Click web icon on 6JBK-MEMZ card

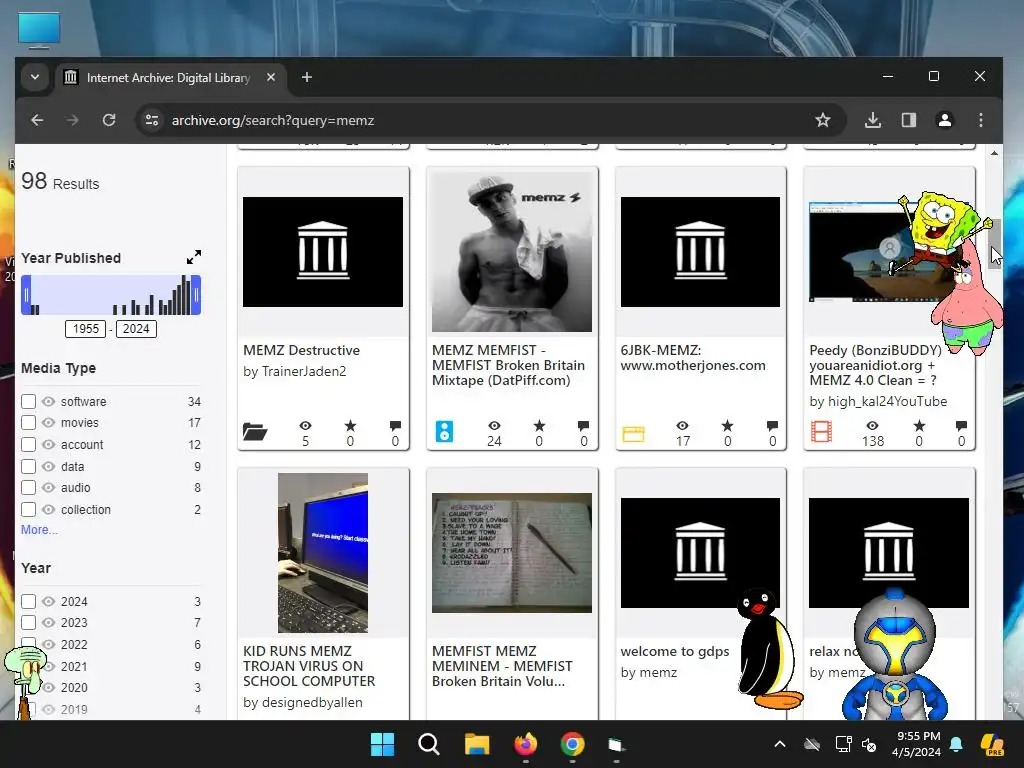click(633, 434)
